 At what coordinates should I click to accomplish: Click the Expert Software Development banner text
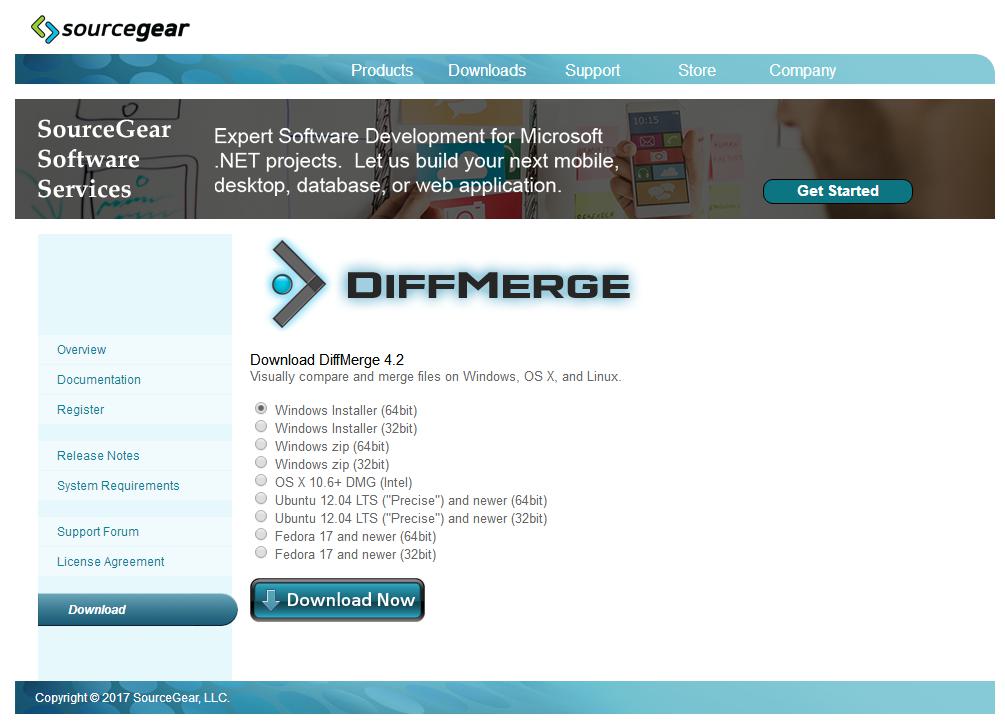[x=417, y=160]
